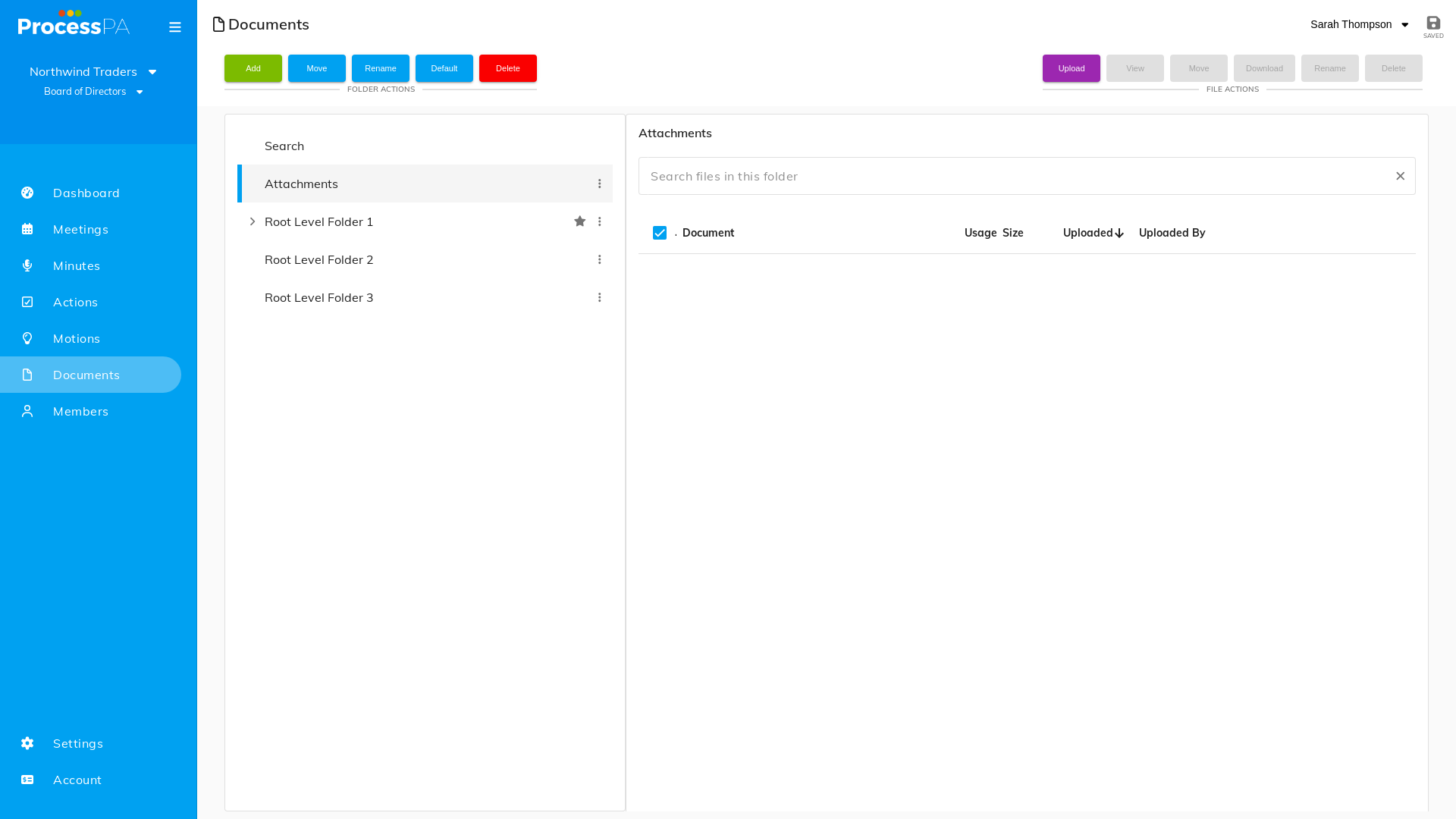Click the Motions lightbulb icon
The width and height of the screenshot is (1456, 819).
(x=27, y=338)
